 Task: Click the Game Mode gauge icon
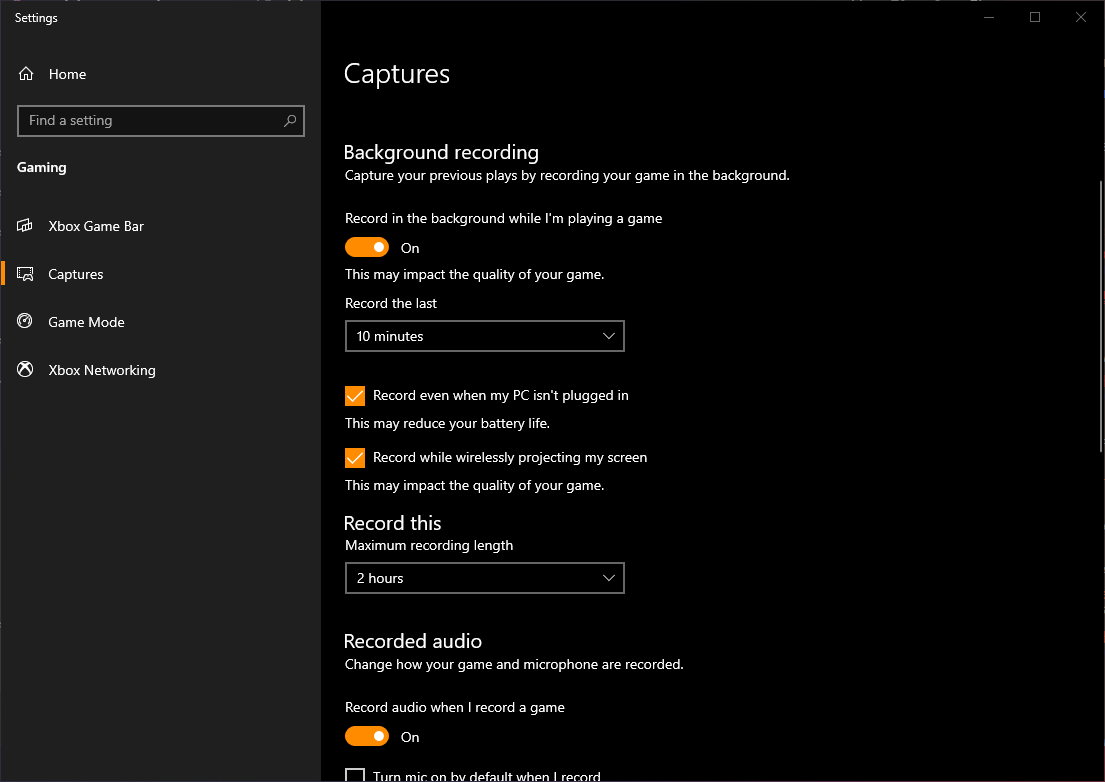pos(25,322)
